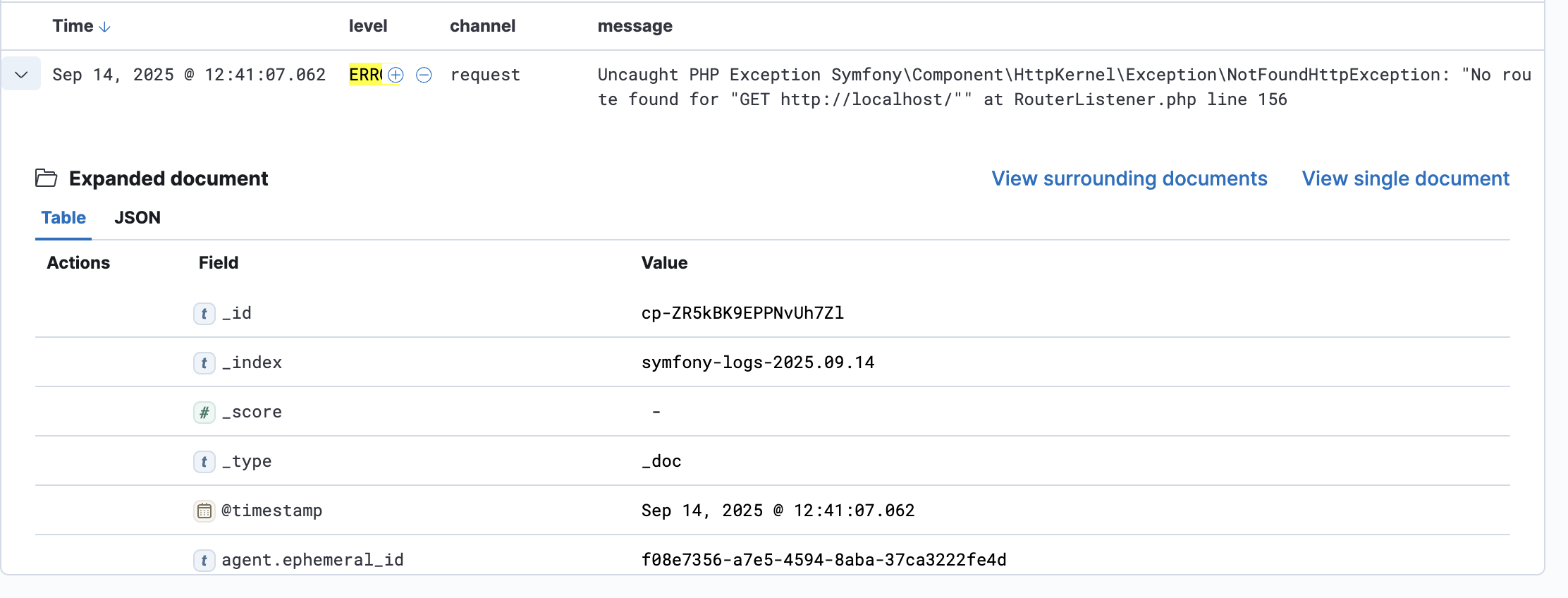Click the _id text type icon
The image size is (1568, 598).
(x=204, y=313)
